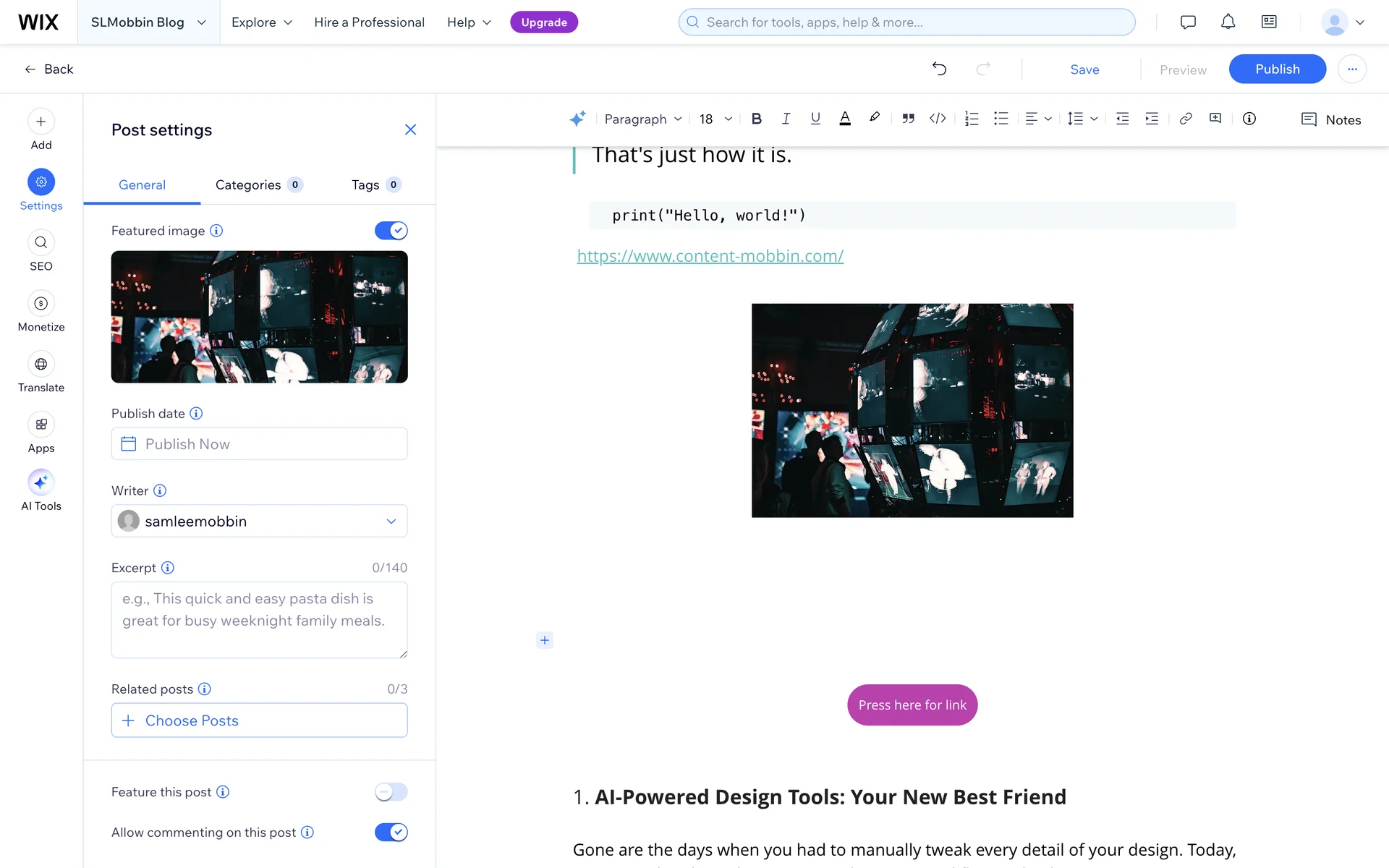Insert a code snippet via toolbar icon
The image size is (1389, 868).
pos(938,119)
